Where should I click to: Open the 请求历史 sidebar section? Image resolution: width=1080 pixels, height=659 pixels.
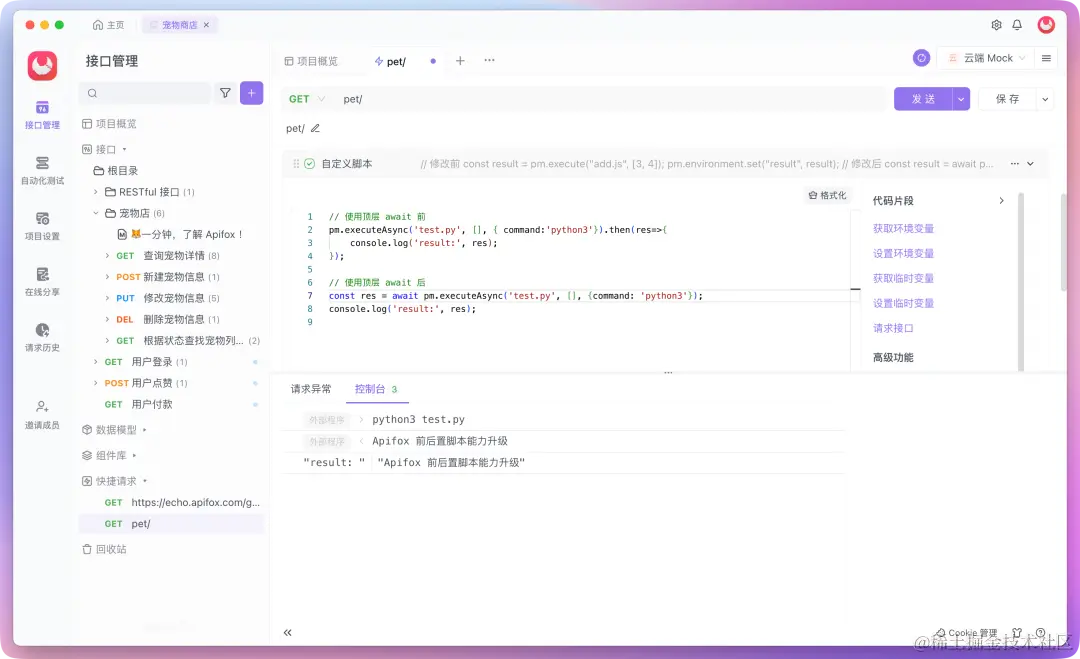click(42, 338)
